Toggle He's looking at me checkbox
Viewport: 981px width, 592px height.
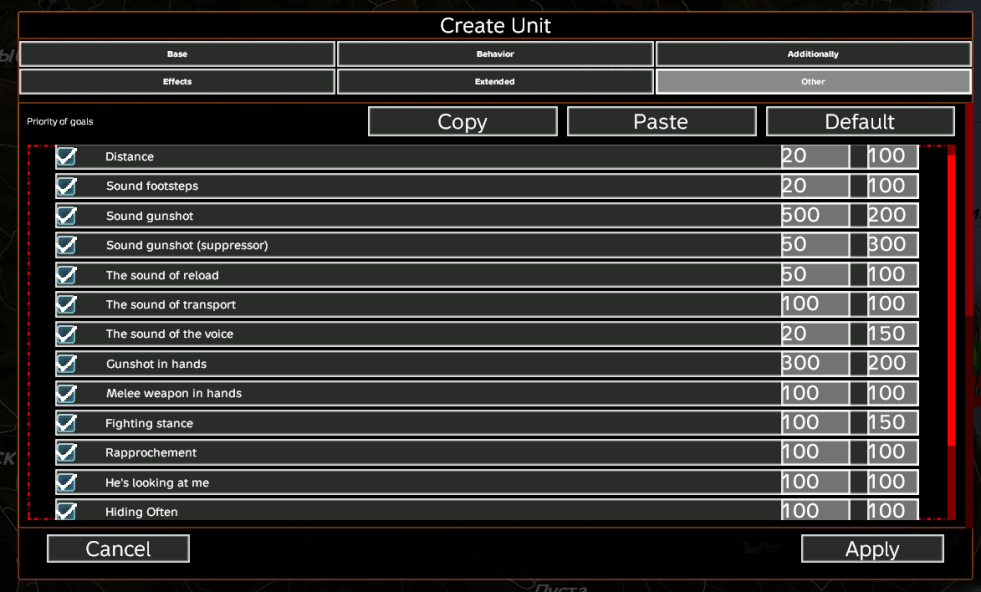tap(67, 482)
